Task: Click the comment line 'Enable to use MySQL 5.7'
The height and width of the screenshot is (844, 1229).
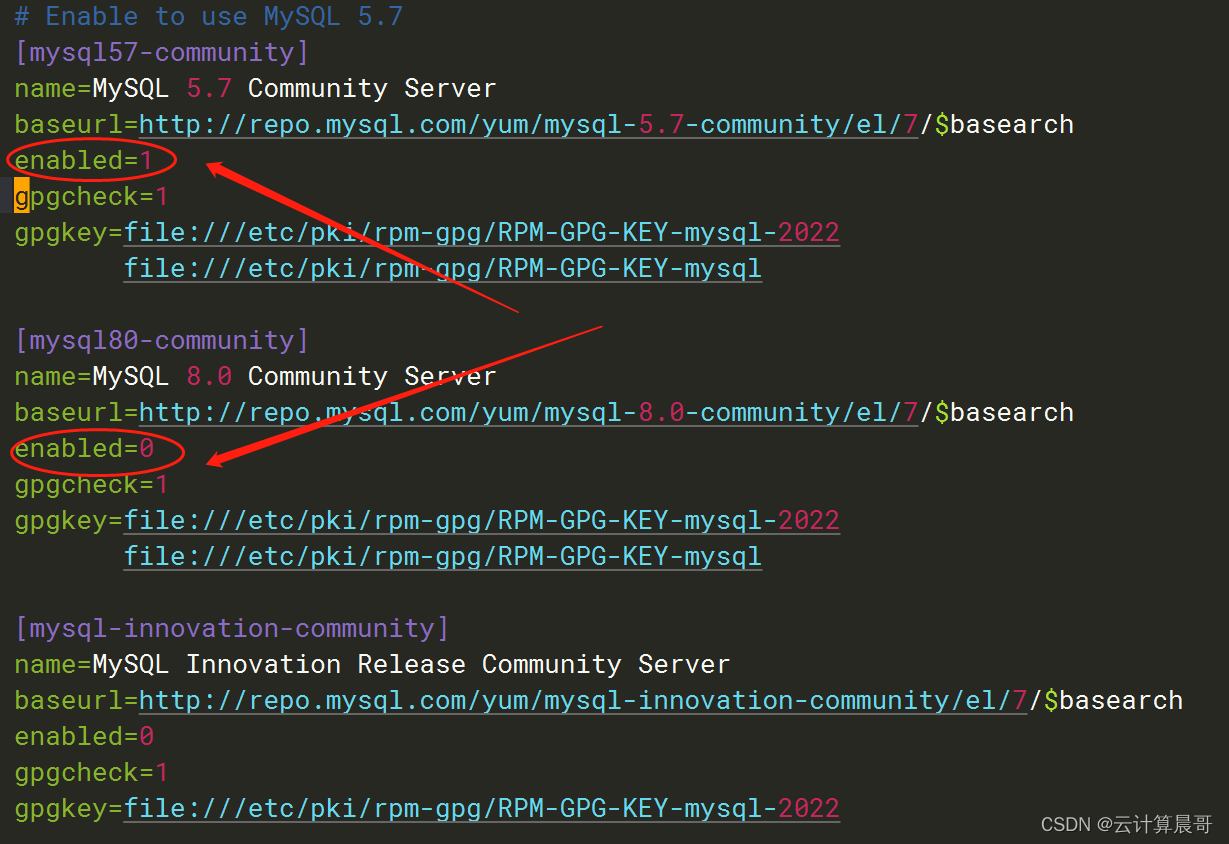Action: pyautogui.click(x=208, y=16)
